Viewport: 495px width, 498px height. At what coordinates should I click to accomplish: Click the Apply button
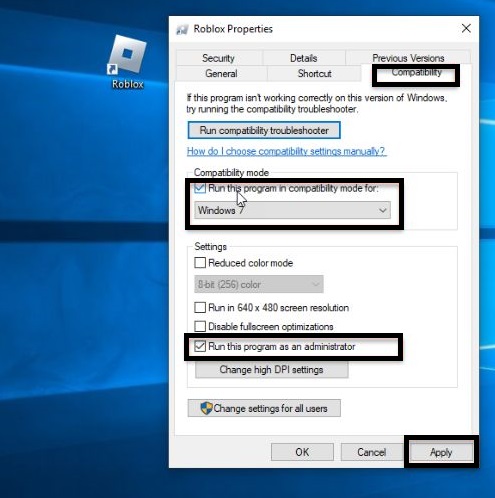[x=441, y=452]
